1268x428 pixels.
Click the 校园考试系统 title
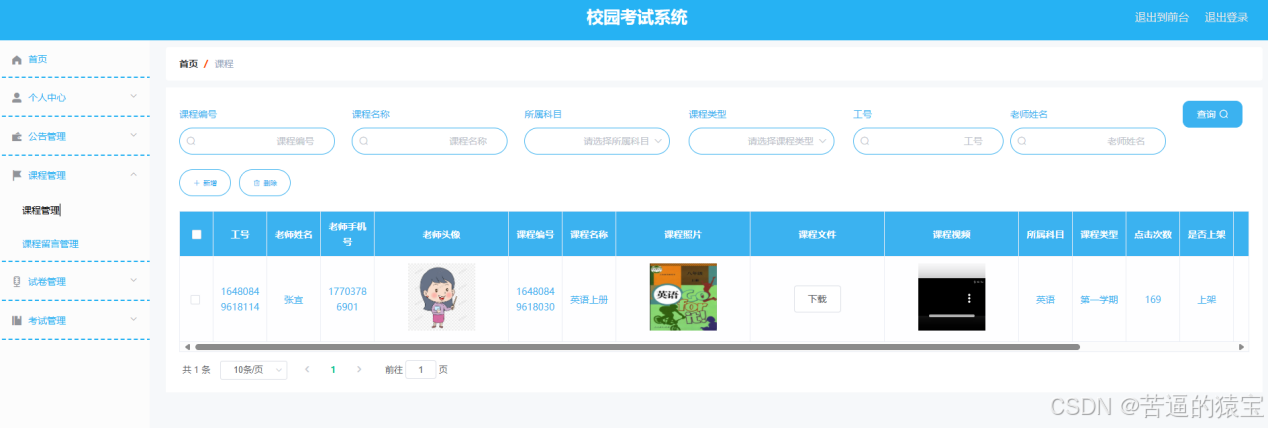click(637, 18)
